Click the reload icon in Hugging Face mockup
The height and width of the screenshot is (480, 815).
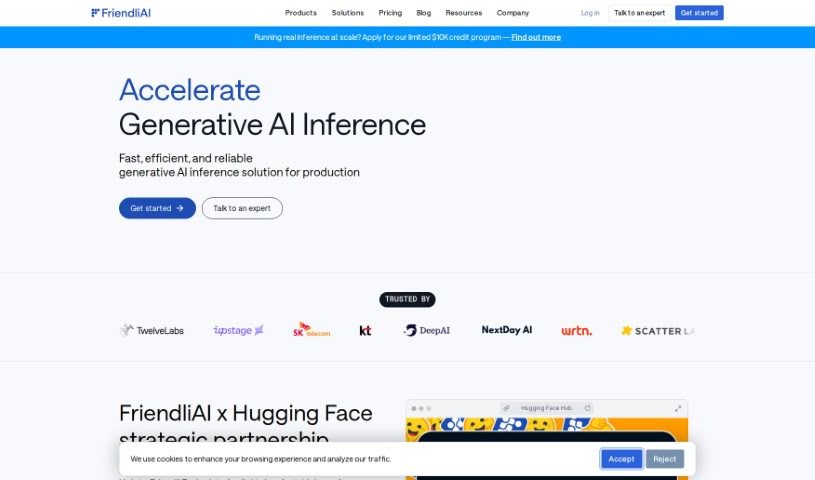click(x=587, y=408)
